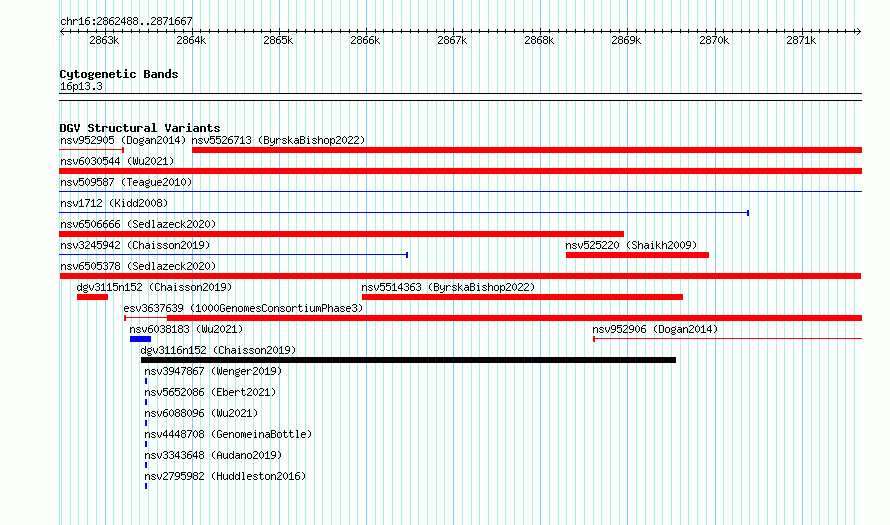Open dgv3116n152 (Chaisson2019) label
Image resolution: width=890 pixels, height=525 pixels.
coord(219,350)
